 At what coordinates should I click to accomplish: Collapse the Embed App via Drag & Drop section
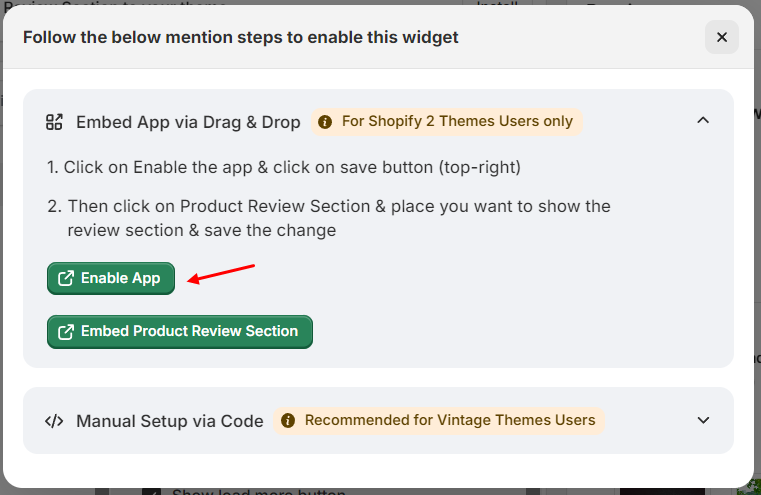(703, 121)
